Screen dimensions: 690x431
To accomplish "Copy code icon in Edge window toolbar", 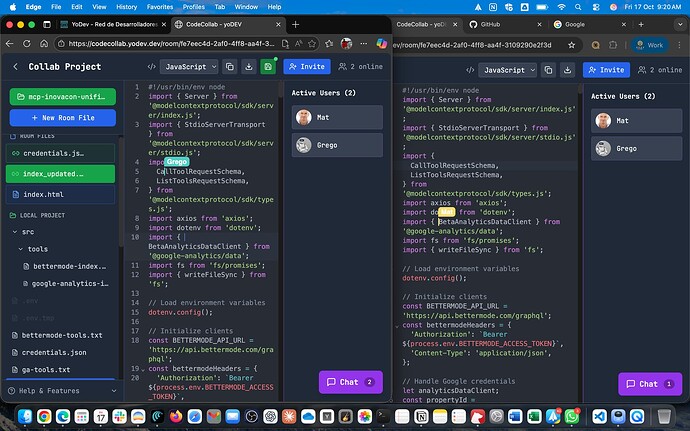I will (230, 66).
